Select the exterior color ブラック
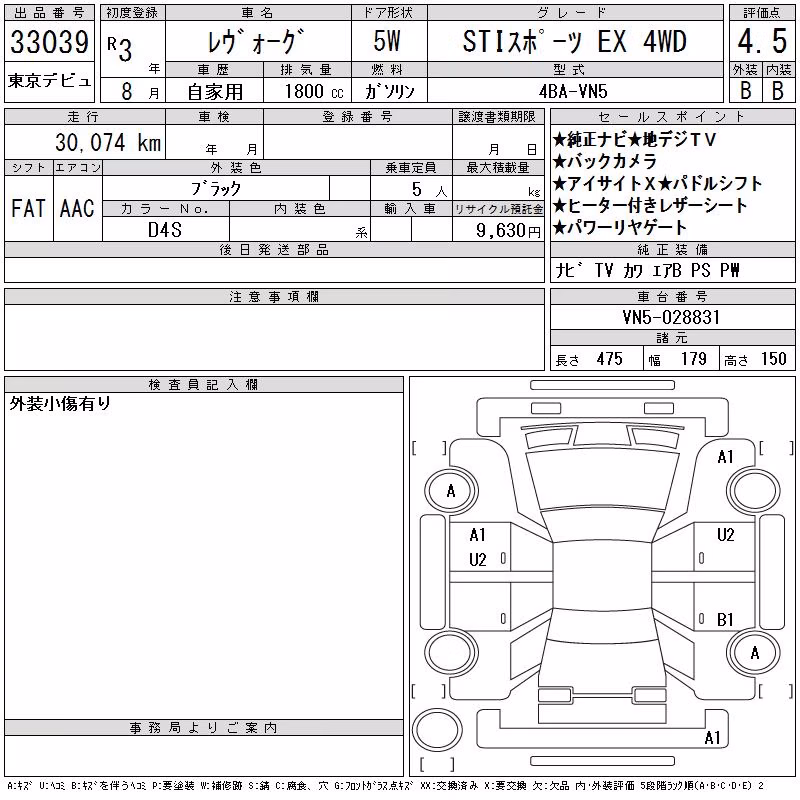The image size is (800, 800). point(216,189)
